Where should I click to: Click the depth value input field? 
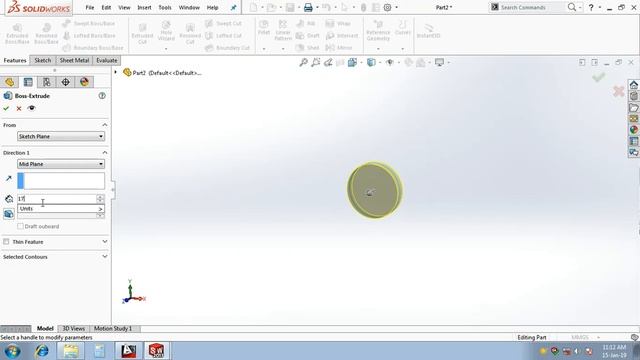pyautogui.click(x=57, y=199)
